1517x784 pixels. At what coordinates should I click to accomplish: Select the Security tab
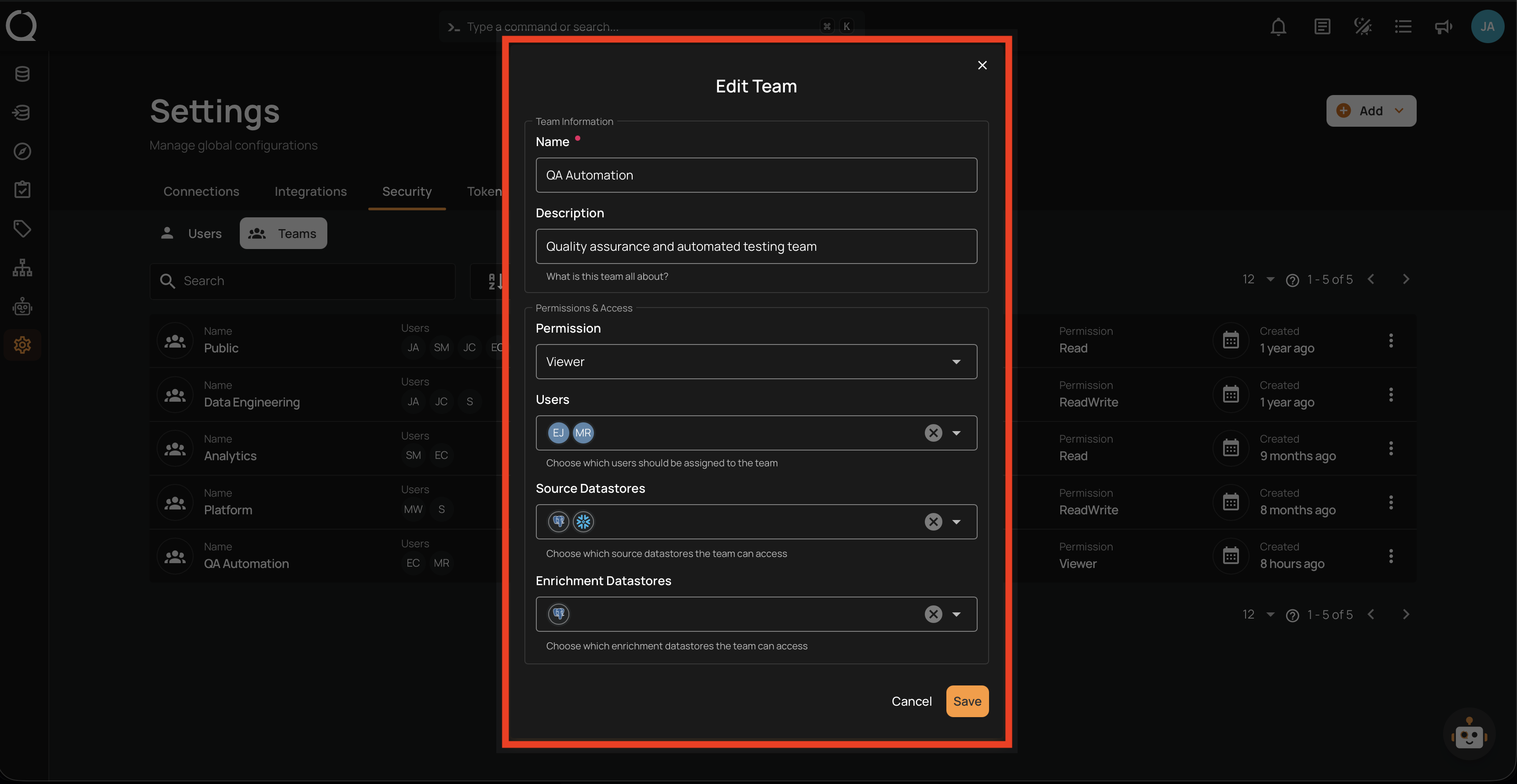407,191
